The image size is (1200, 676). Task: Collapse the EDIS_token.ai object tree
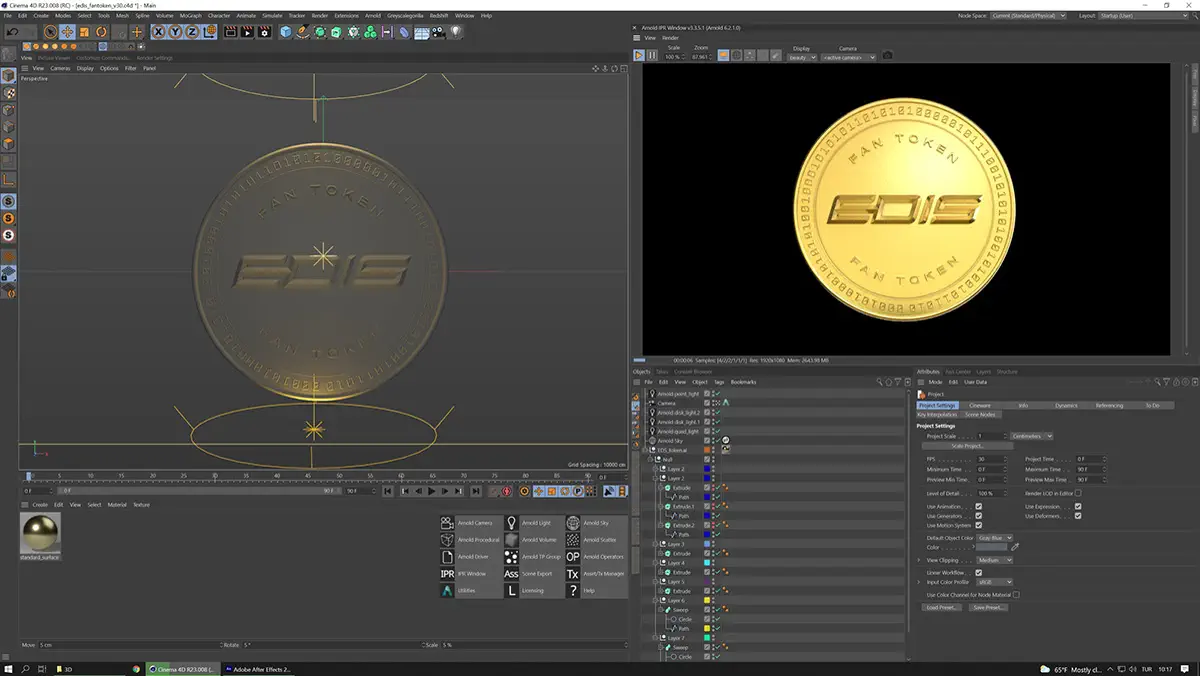(x=645, y=450)
